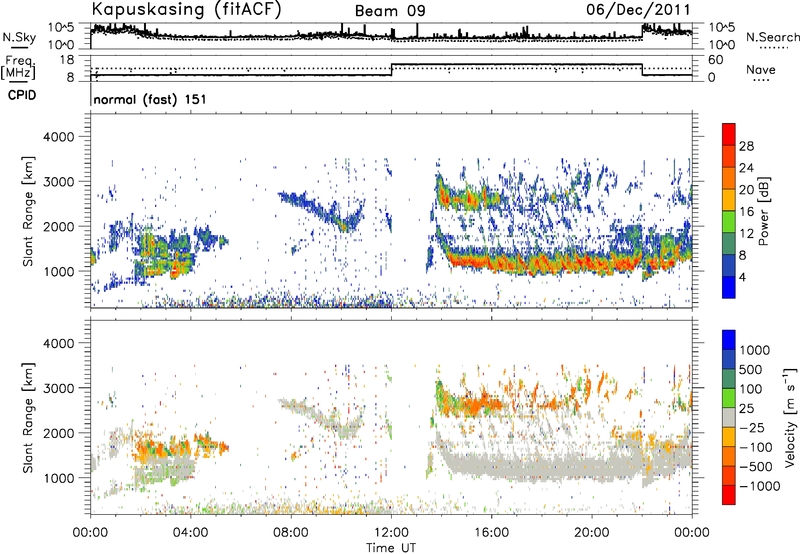Click the "Power [dB]" color bar title

(x=763, y=211)
